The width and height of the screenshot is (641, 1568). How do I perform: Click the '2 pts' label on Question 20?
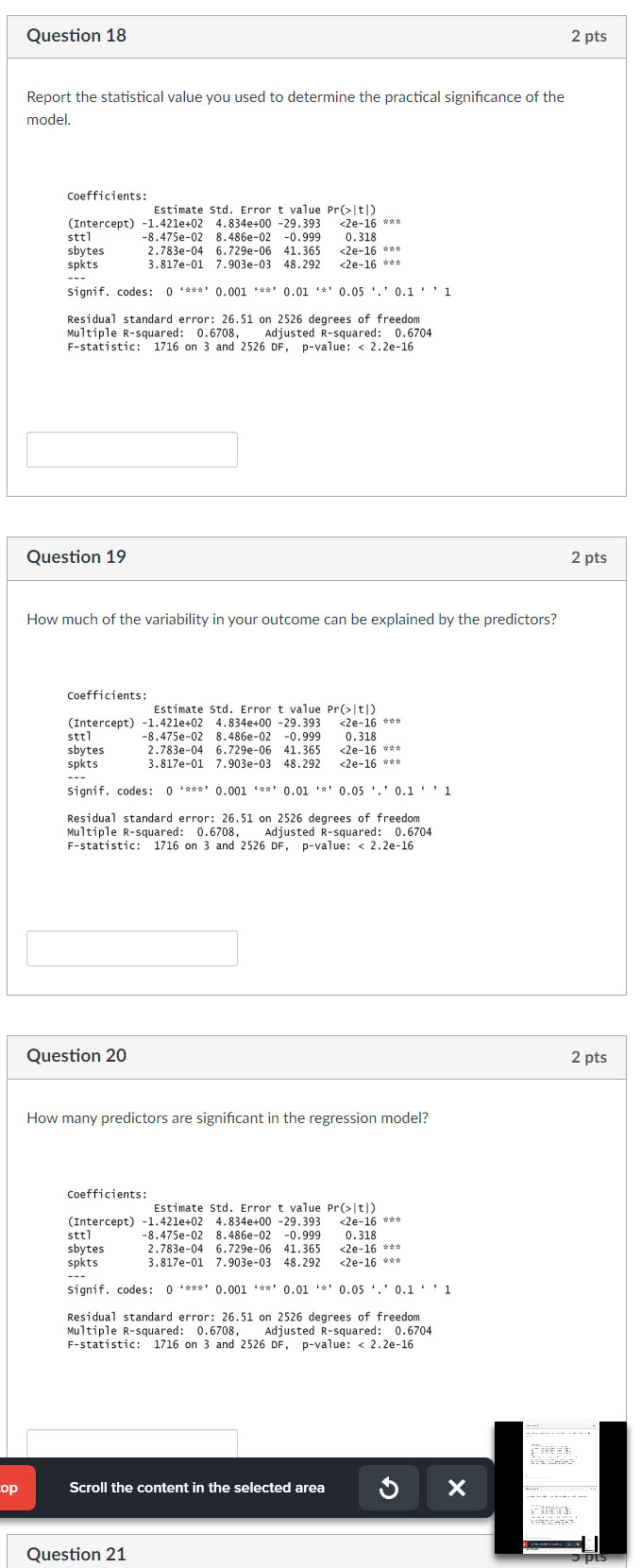point(589,1057)
